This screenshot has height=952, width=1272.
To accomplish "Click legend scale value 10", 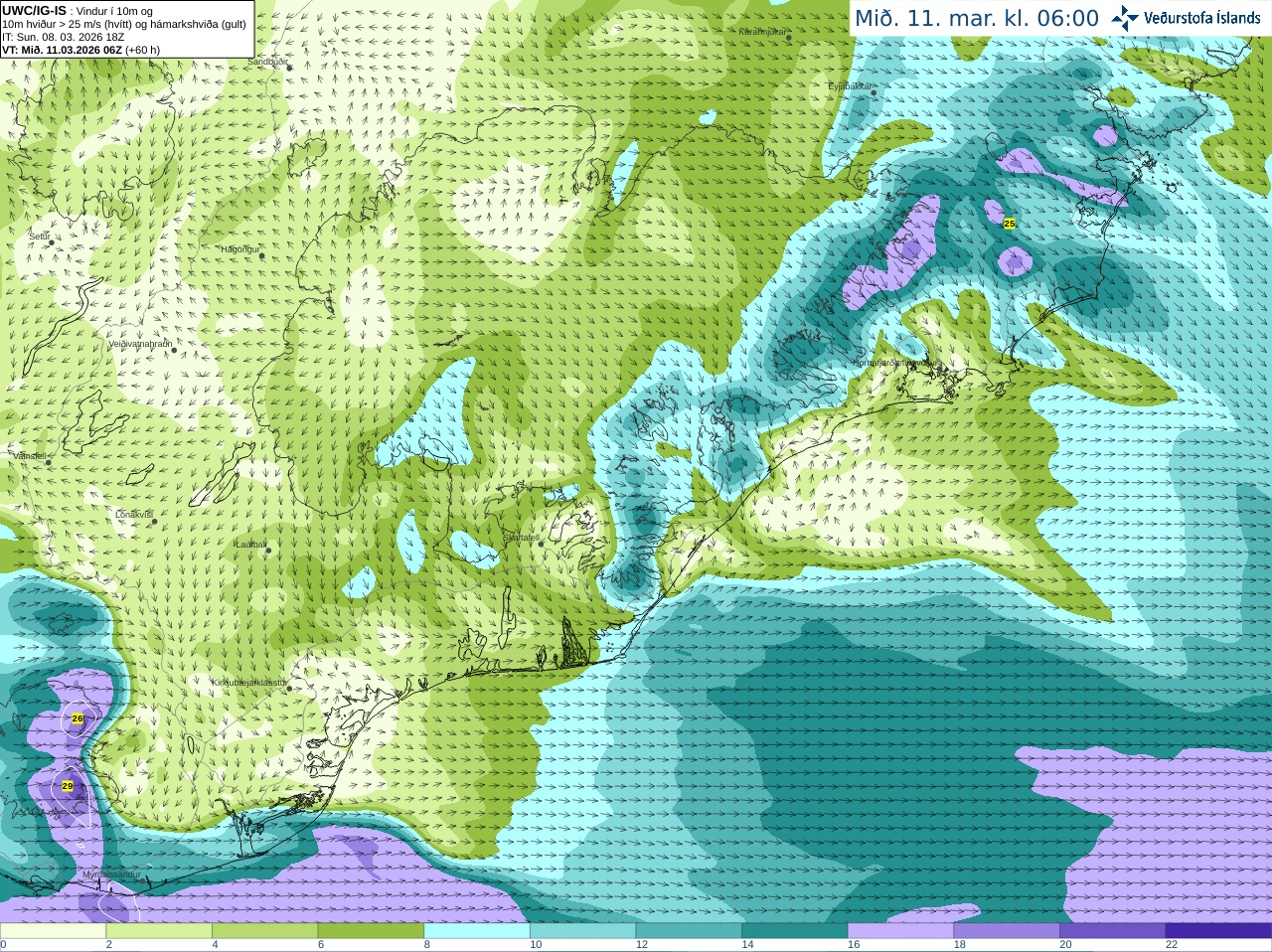I will click(536, 945).
